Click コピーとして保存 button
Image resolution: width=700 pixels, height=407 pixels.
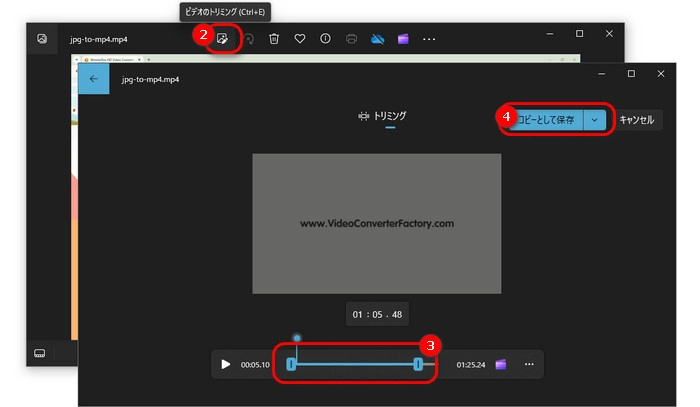pyautogui.click(x=546, y=120)
